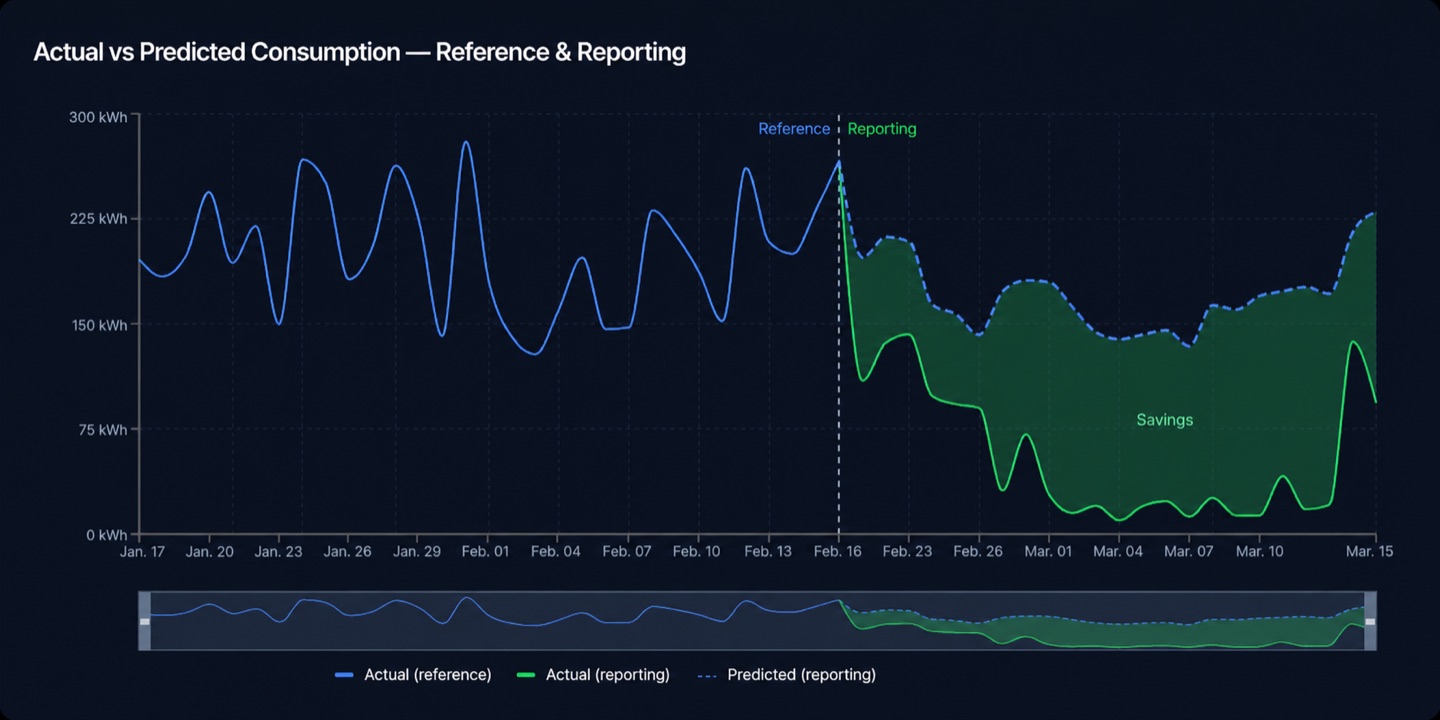
Task: Click the 75 kWh y-axis label
Action: pyautogui.click(x=102, y=430)
